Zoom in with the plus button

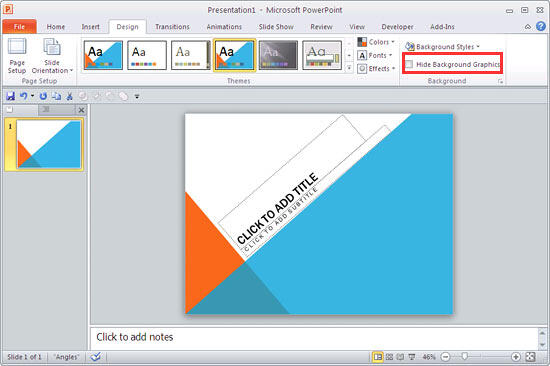pos(516,357)
